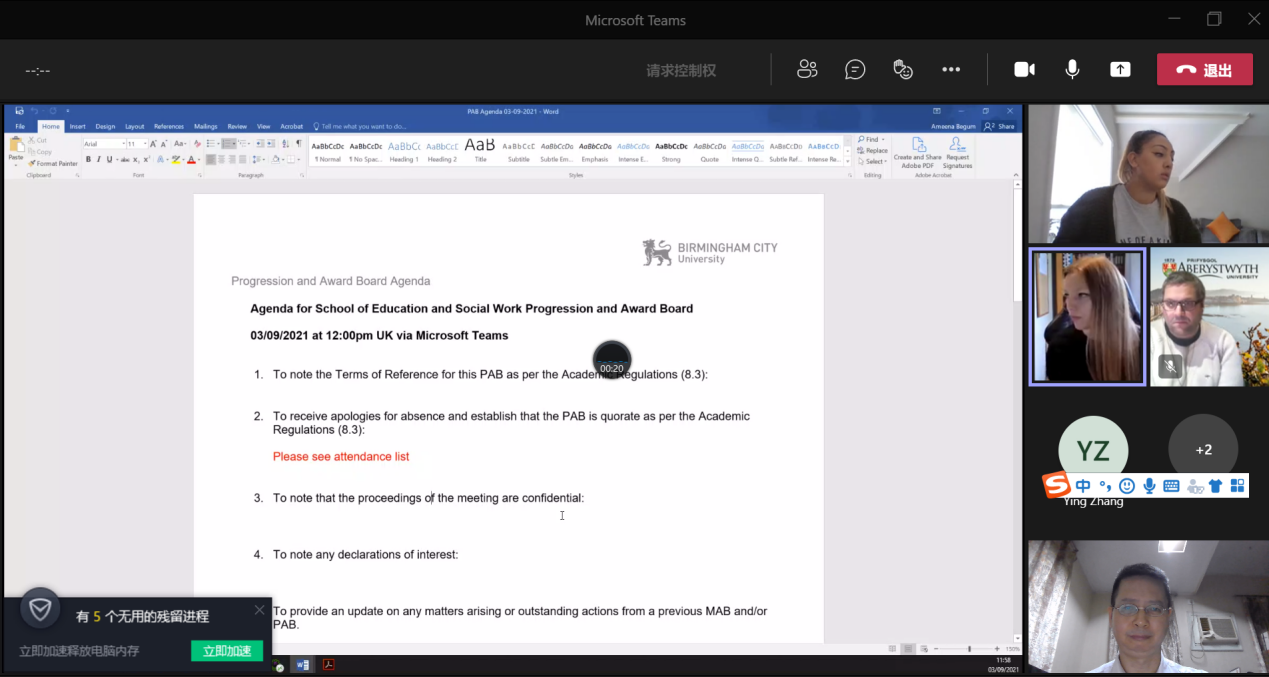Click 请求控制权 to request control
1269x677 pixels.
click(x=681, y=70)
